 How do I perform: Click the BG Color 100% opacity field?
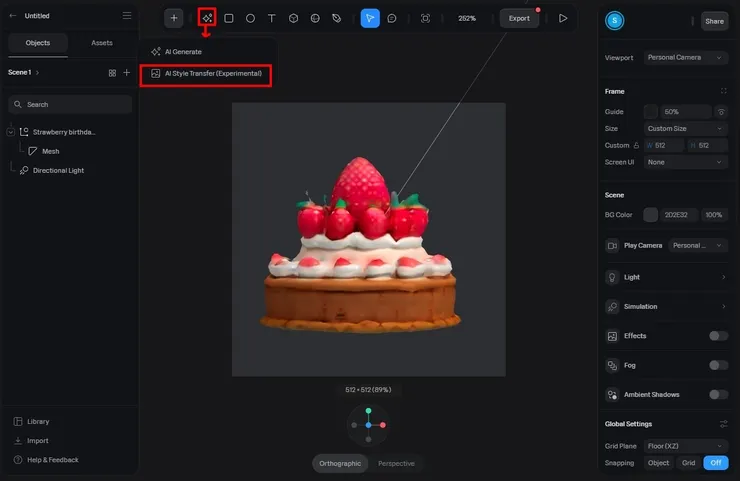(714, 215)
